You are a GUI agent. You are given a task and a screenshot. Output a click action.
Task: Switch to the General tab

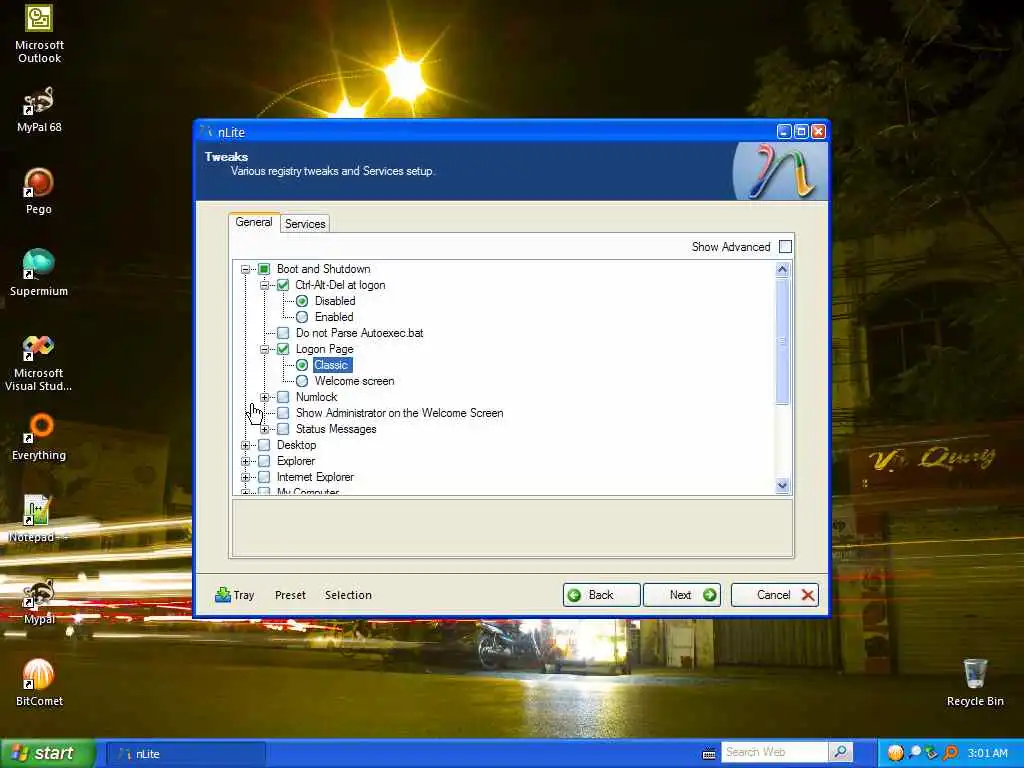coord(254,222)
